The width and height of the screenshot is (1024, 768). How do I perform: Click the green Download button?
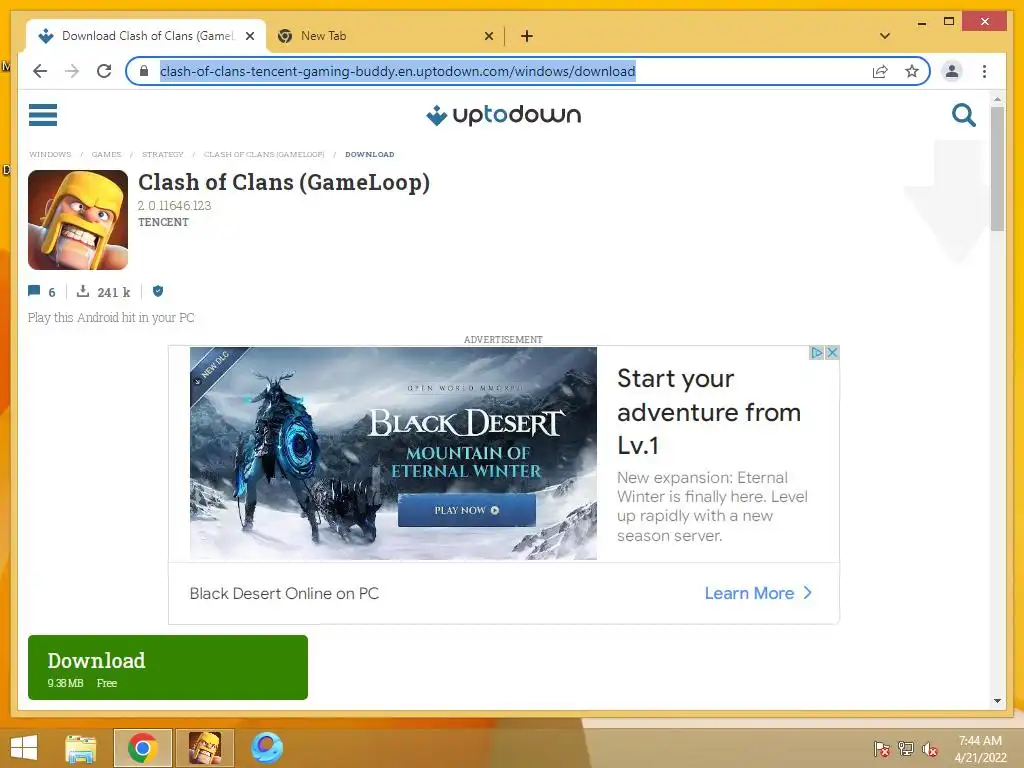pos(168,667)
